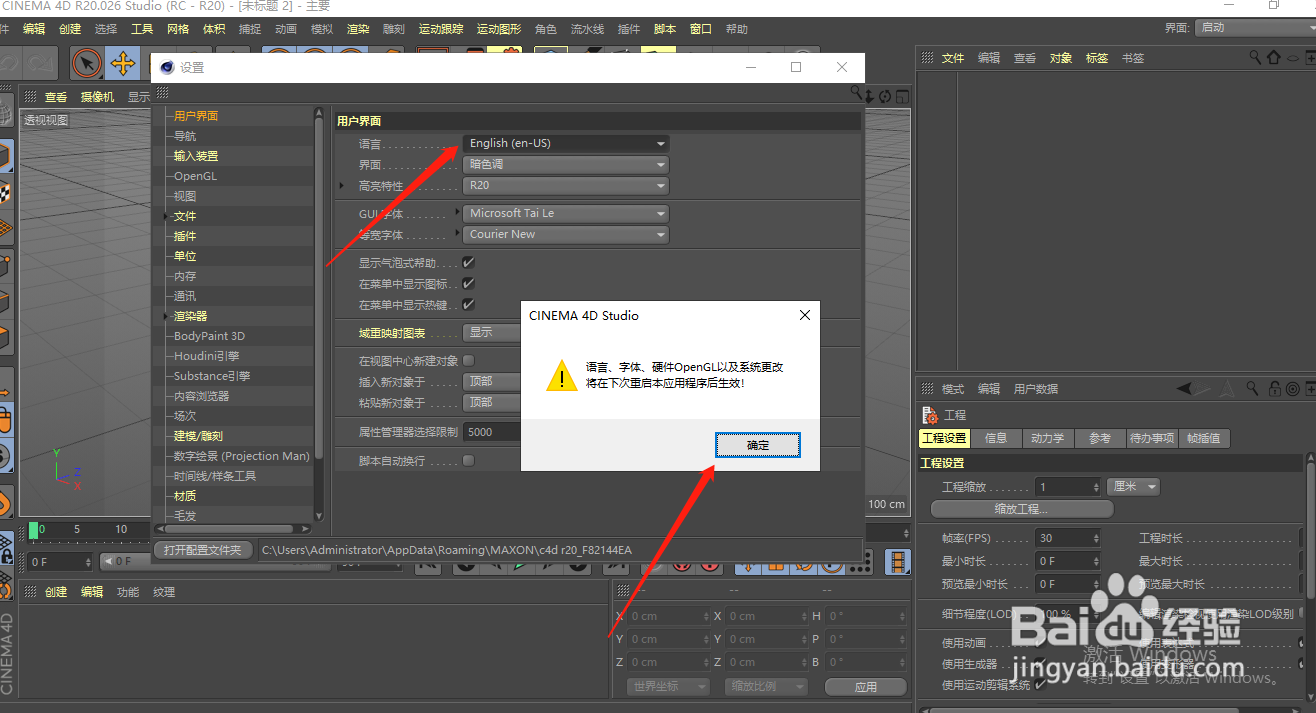The image size is (1316, 713).
Task: Click 打开配置文件夹 button
Action: coord(203,550)
